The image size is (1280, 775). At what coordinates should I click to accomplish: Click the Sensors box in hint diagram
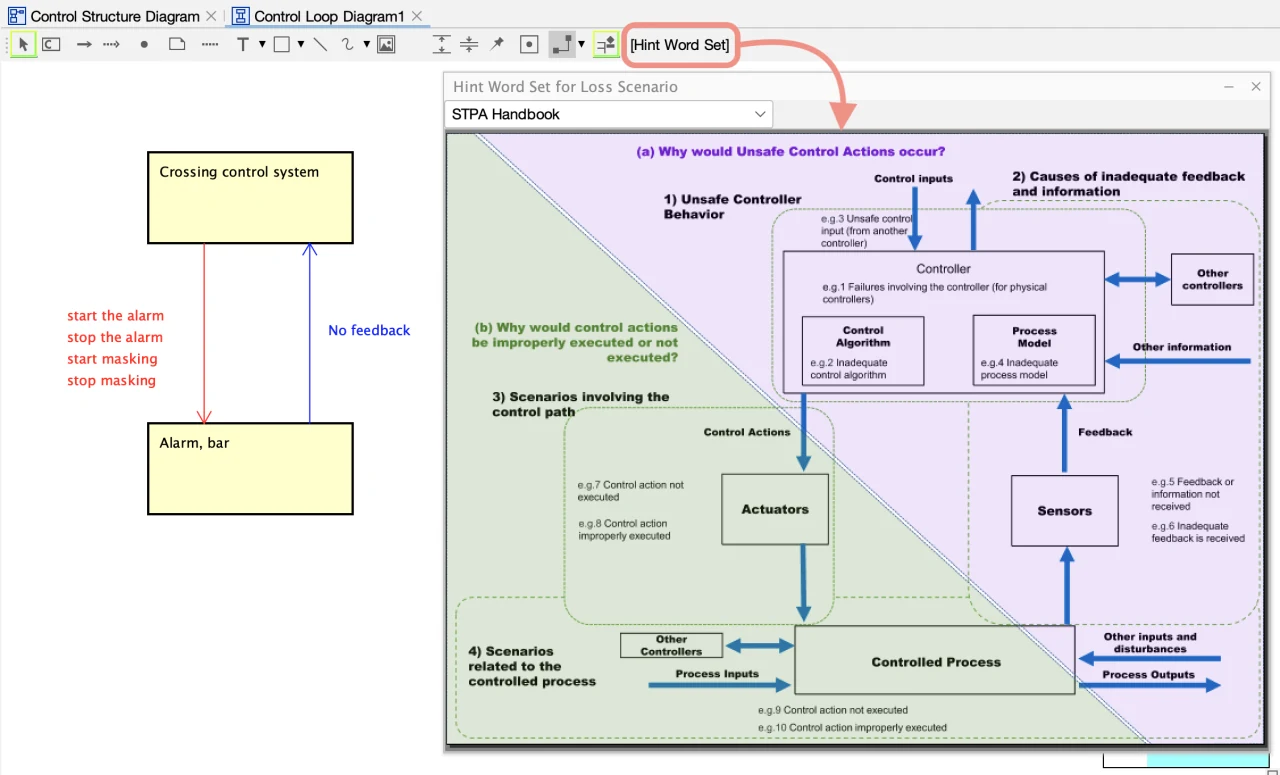1064,511
